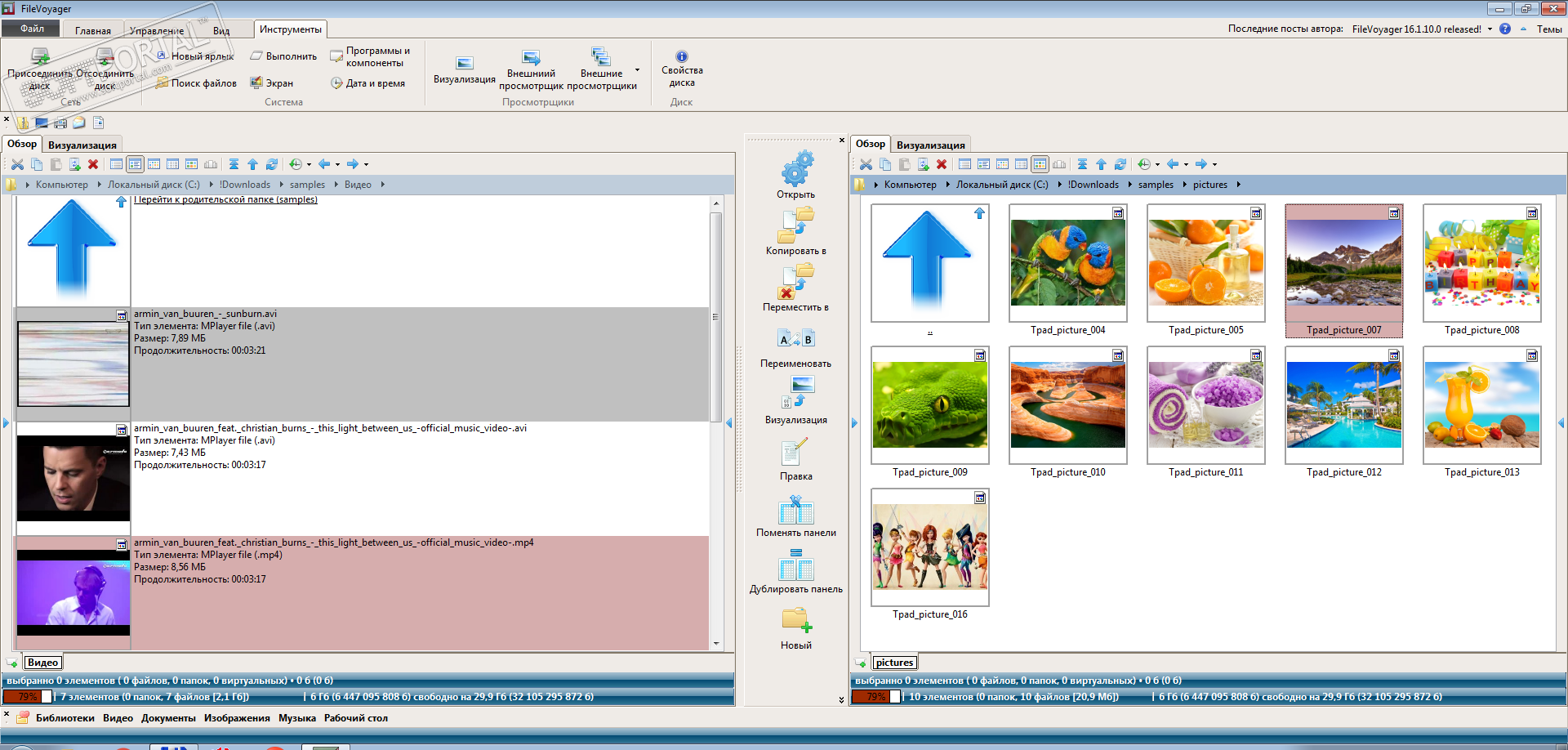Switch right pane to grid table view mode
1568x750 pixels.
(x=1021, y=164)
